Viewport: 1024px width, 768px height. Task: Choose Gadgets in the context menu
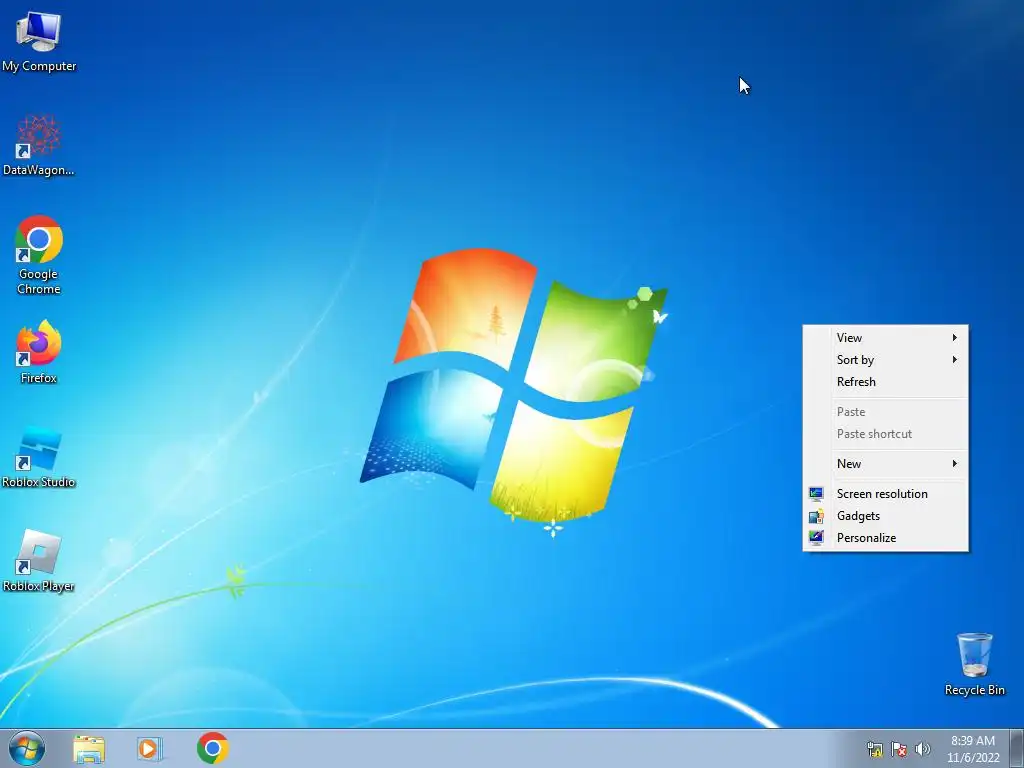(x=886, y=516)
